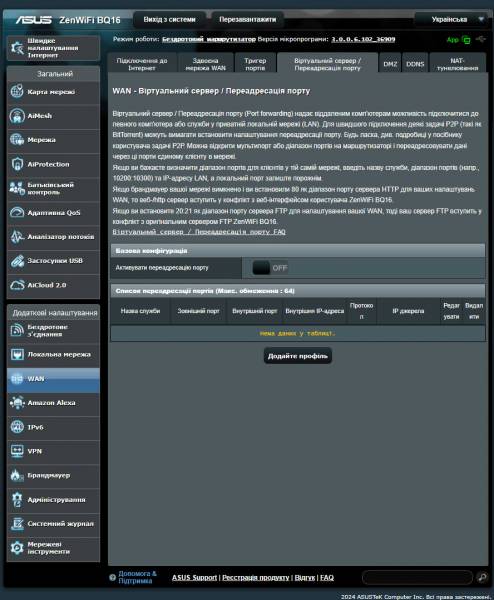Select the Локальна мережа LAN icon
This screenshot has width=494, height=600.
click(17, 354)
